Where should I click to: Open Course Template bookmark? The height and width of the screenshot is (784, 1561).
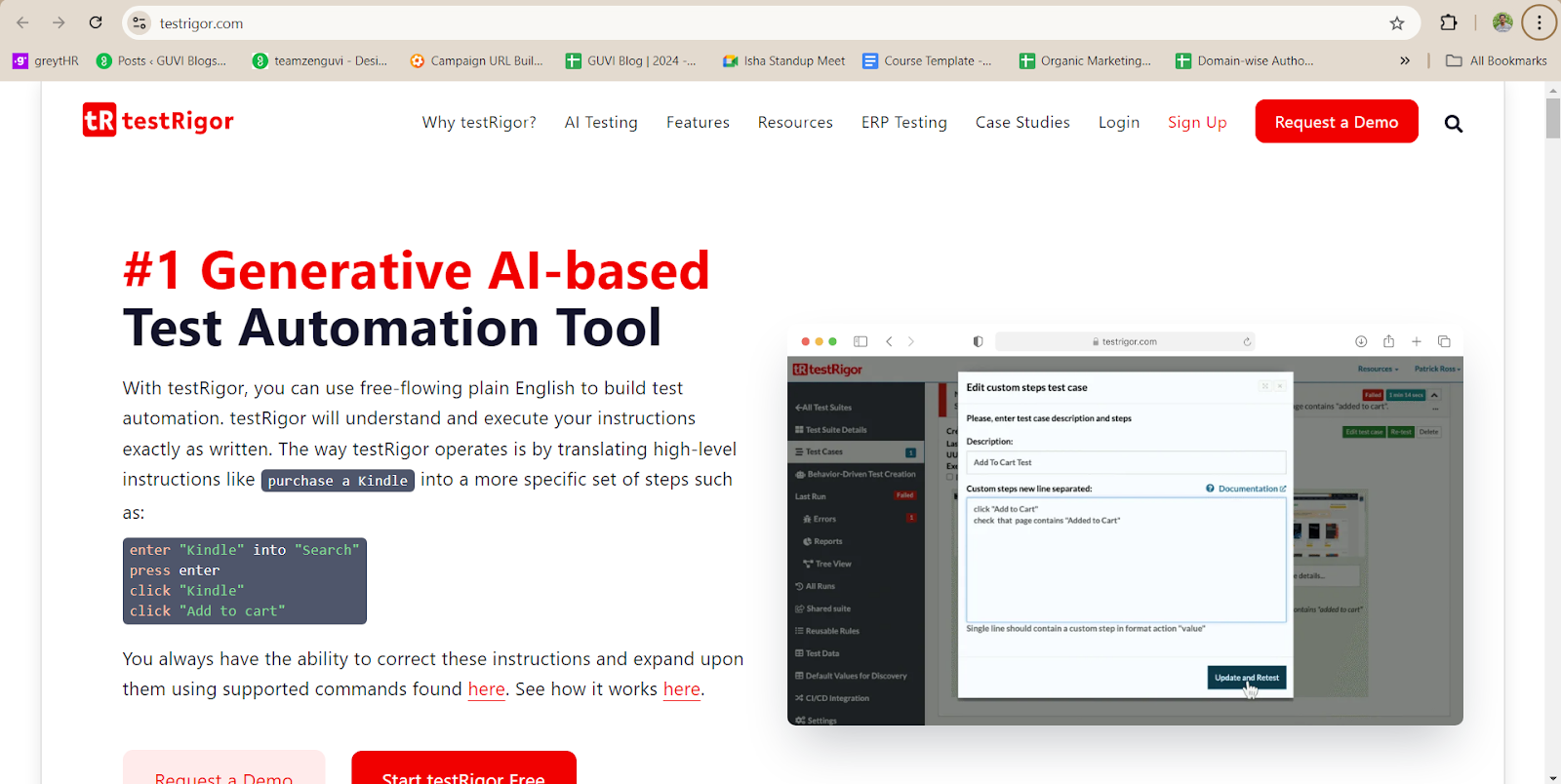pyautogui.click(x=928, y=60)
